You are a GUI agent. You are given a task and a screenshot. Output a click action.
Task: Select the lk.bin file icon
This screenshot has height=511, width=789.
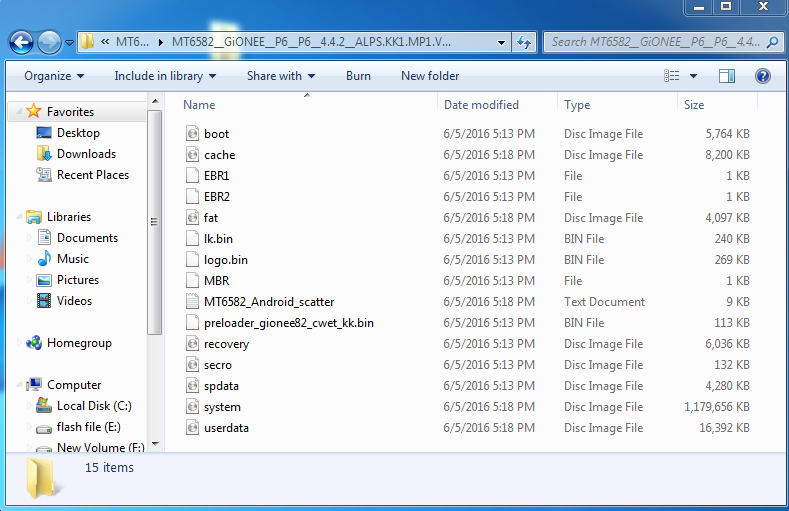click(x=192, y=239)
